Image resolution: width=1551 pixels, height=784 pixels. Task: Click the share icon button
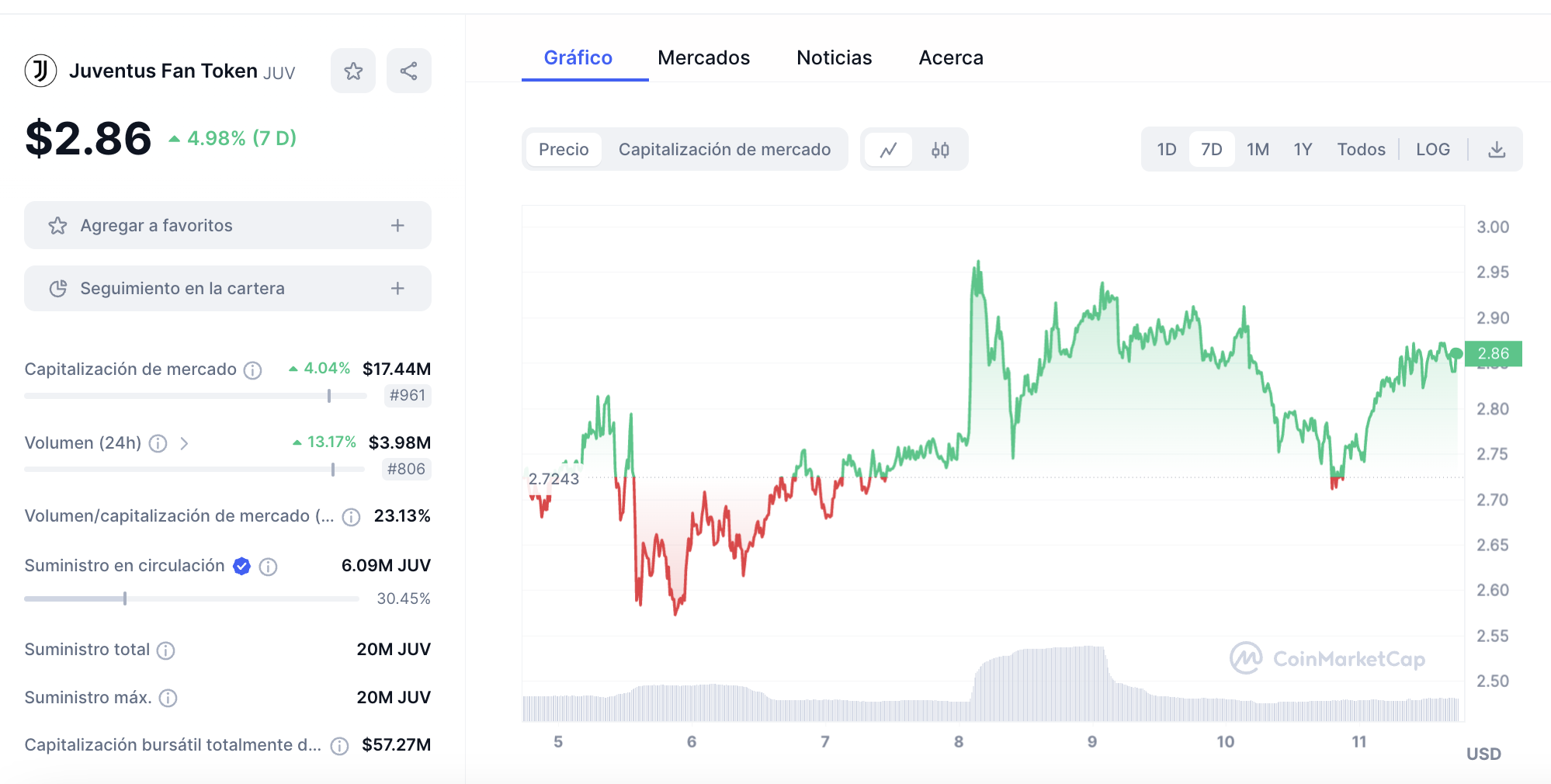[409, 71]
